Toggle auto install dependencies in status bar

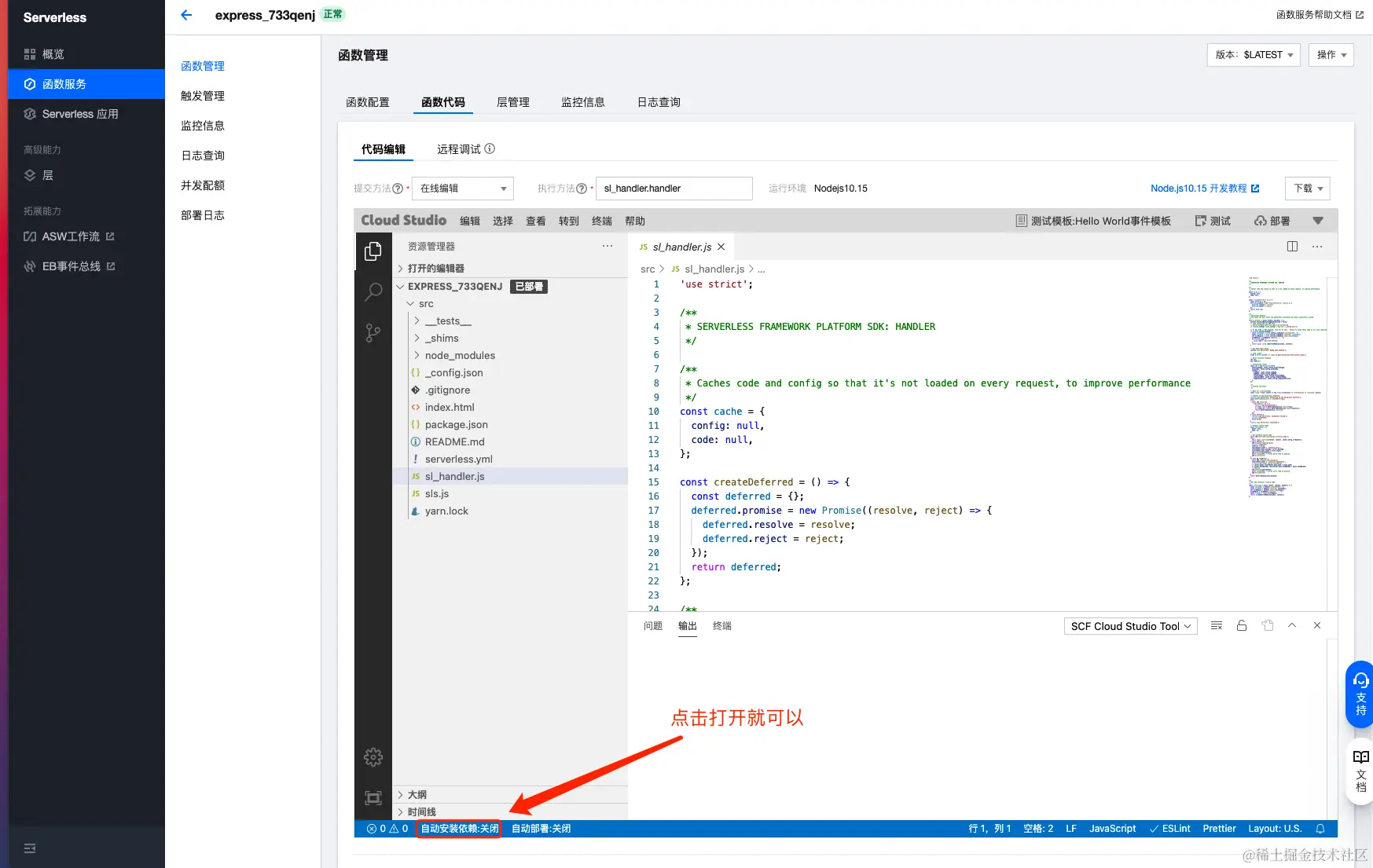click(x=459, y=829)
